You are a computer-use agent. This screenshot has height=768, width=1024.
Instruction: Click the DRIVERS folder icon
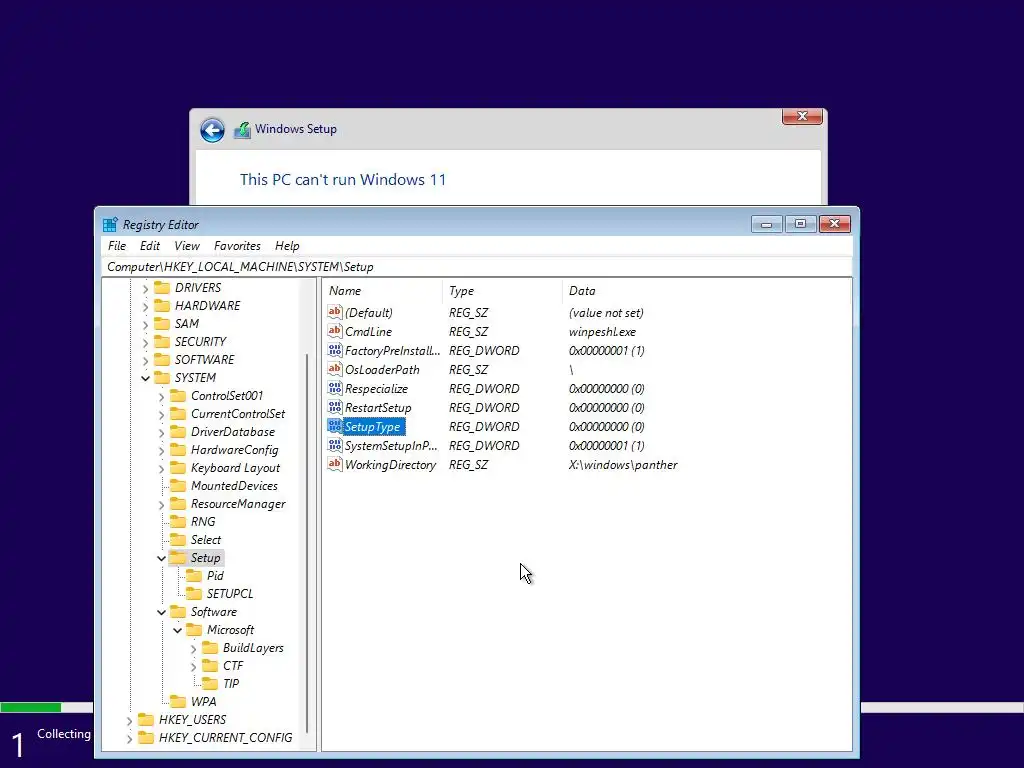pyautogui.click(x=162, y=287)
